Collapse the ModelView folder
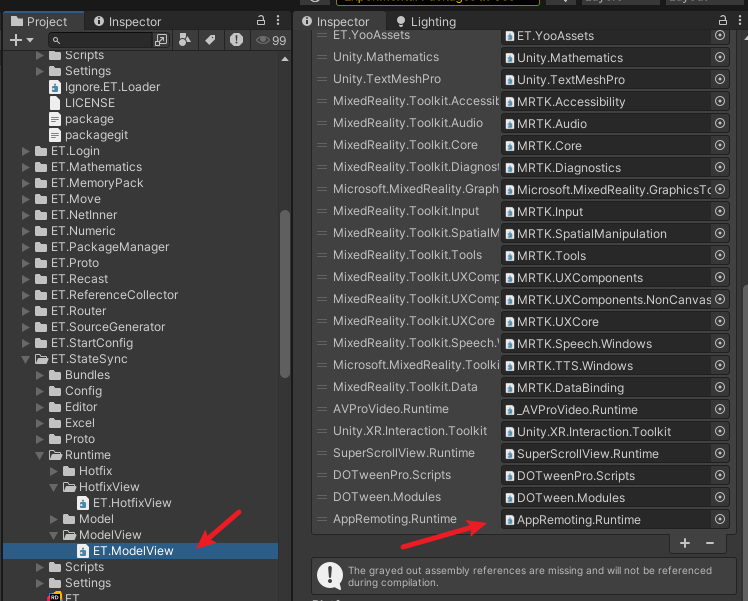 53,535
